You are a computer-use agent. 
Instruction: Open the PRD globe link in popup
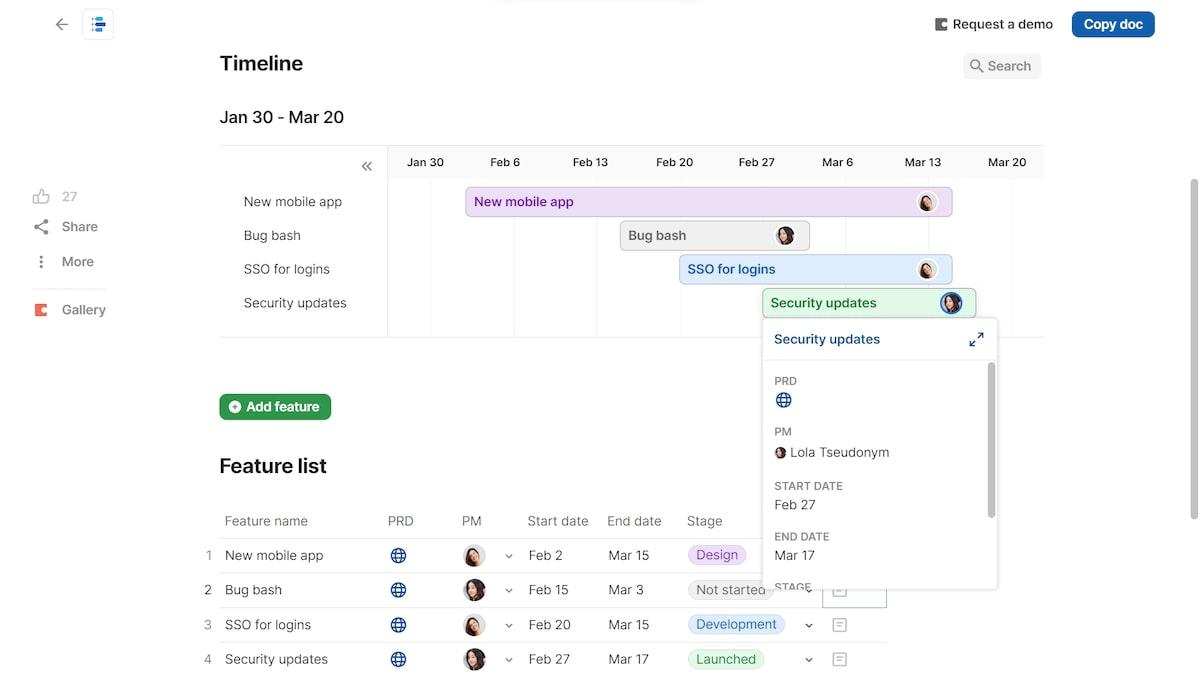[784, 400]
